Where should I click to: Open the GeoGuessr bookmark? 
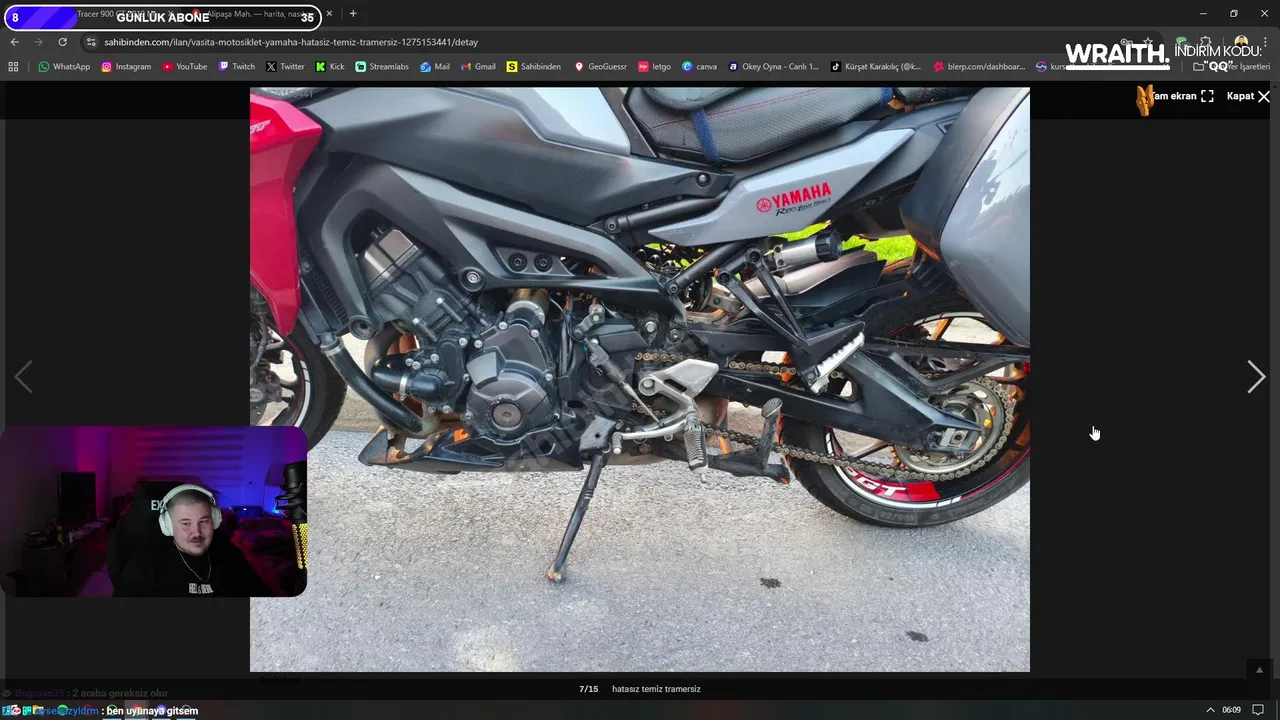pos(600,66)
